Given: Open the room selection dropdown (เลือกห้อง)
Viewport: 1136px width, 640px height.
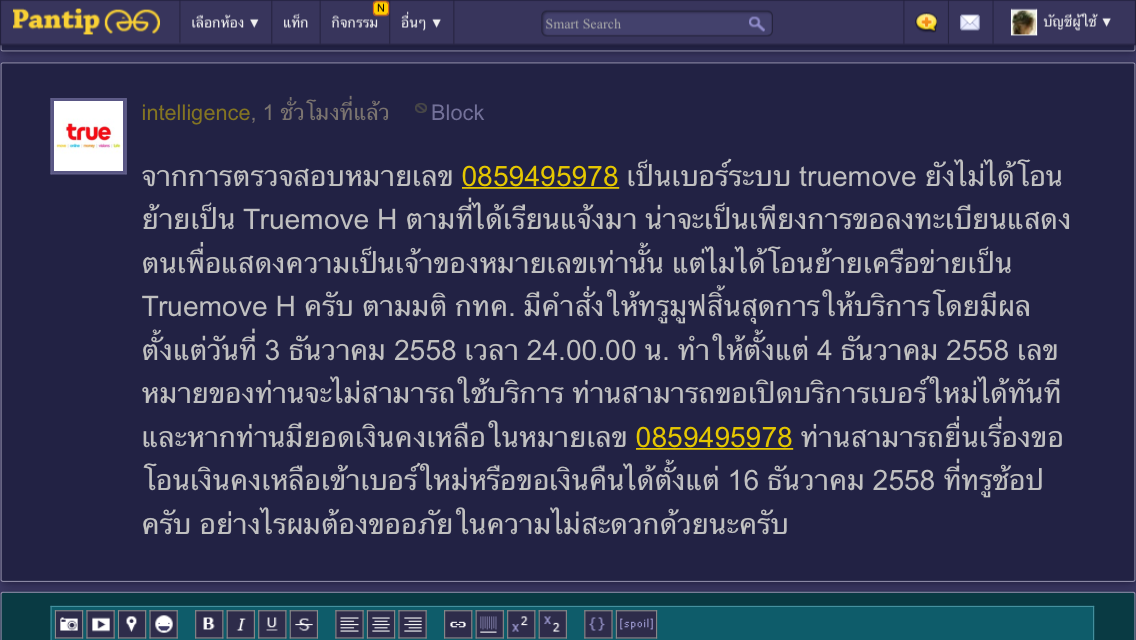Looking at the screenshot, I should (225, 22).
